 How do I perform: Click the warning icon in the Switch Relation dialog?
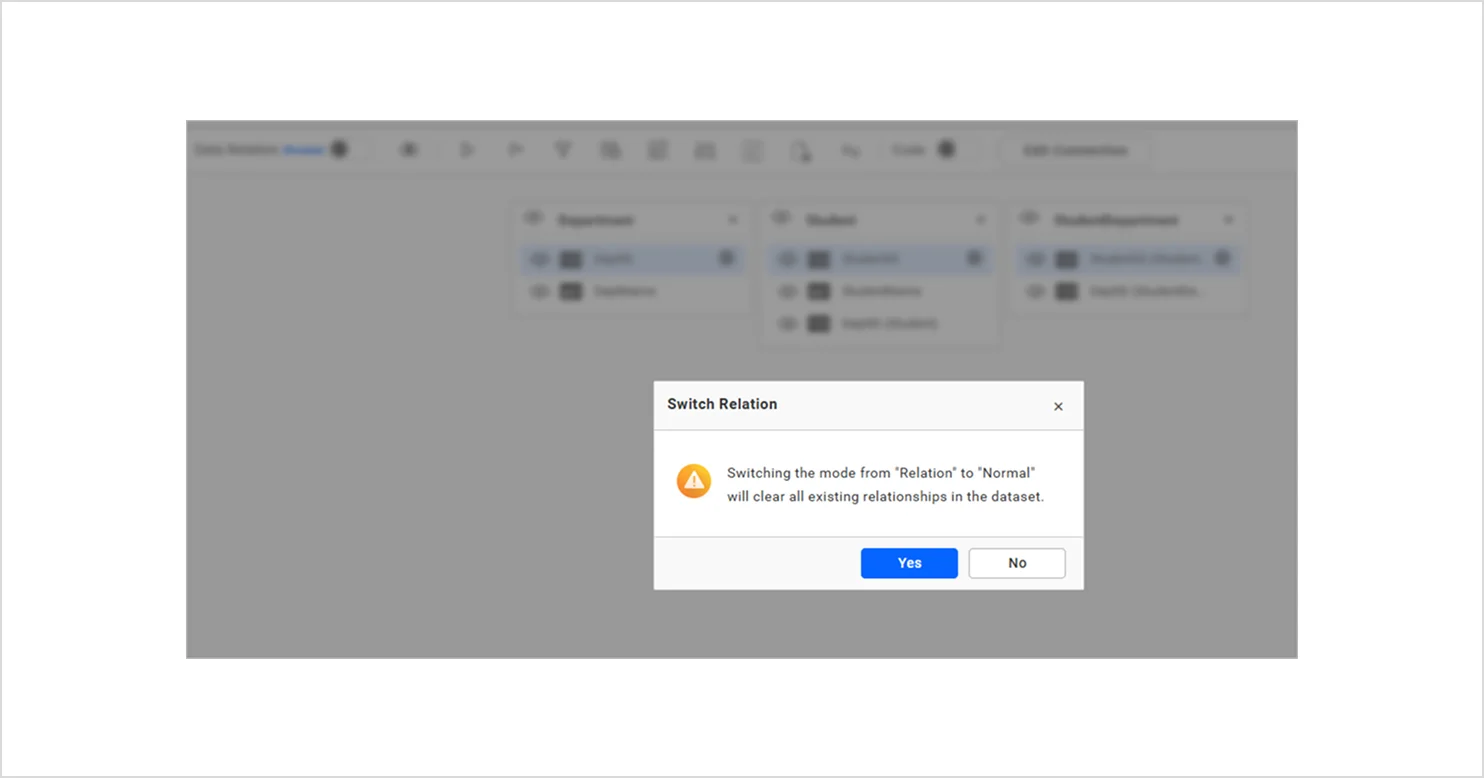(x=693, y=481)
